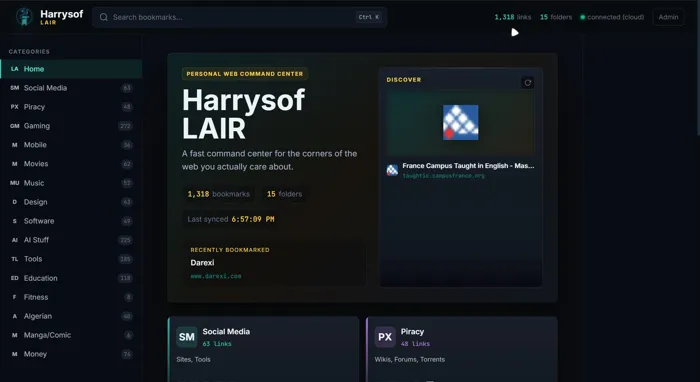
Task: Focus the Search bookmarks field
Action: point(239,17)
